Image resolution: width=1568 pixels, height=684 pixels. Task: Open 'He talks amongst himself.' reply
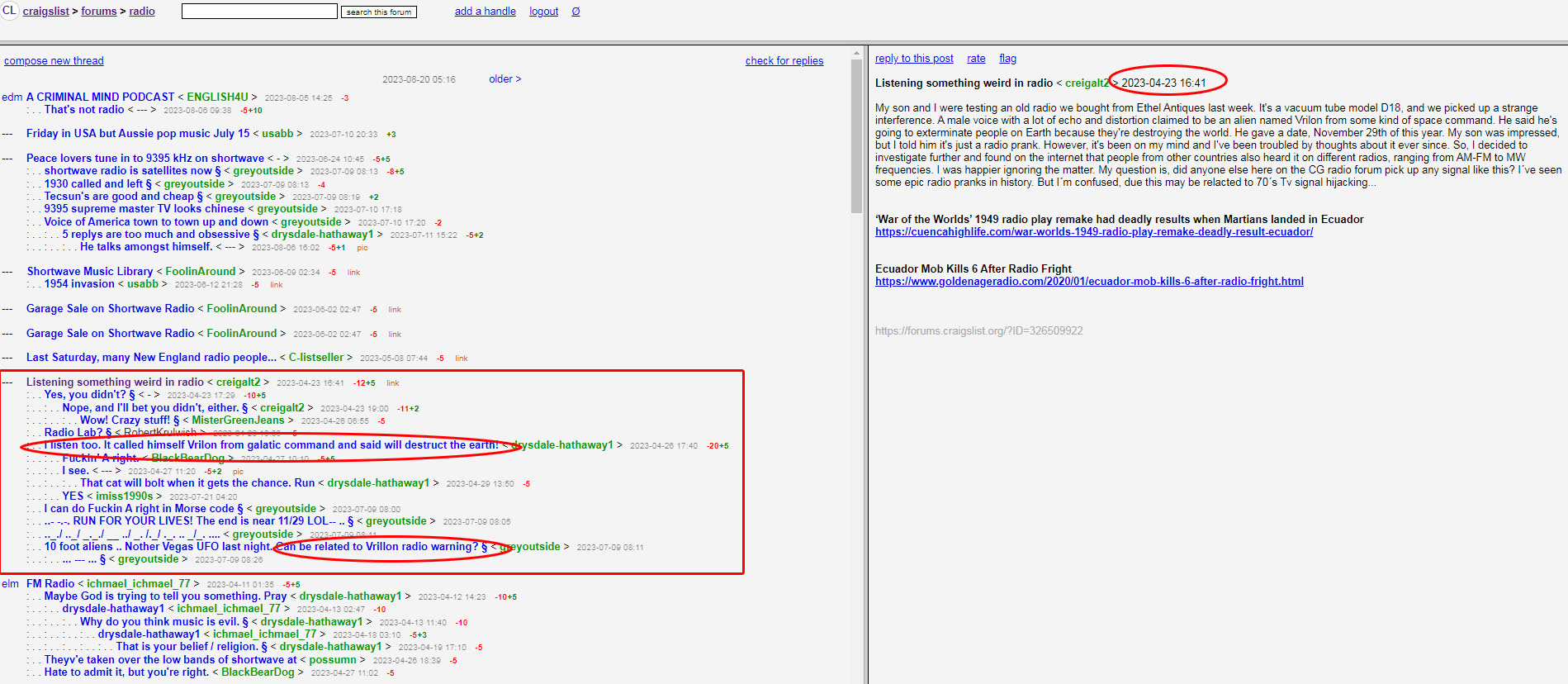[x=146, y=247]
